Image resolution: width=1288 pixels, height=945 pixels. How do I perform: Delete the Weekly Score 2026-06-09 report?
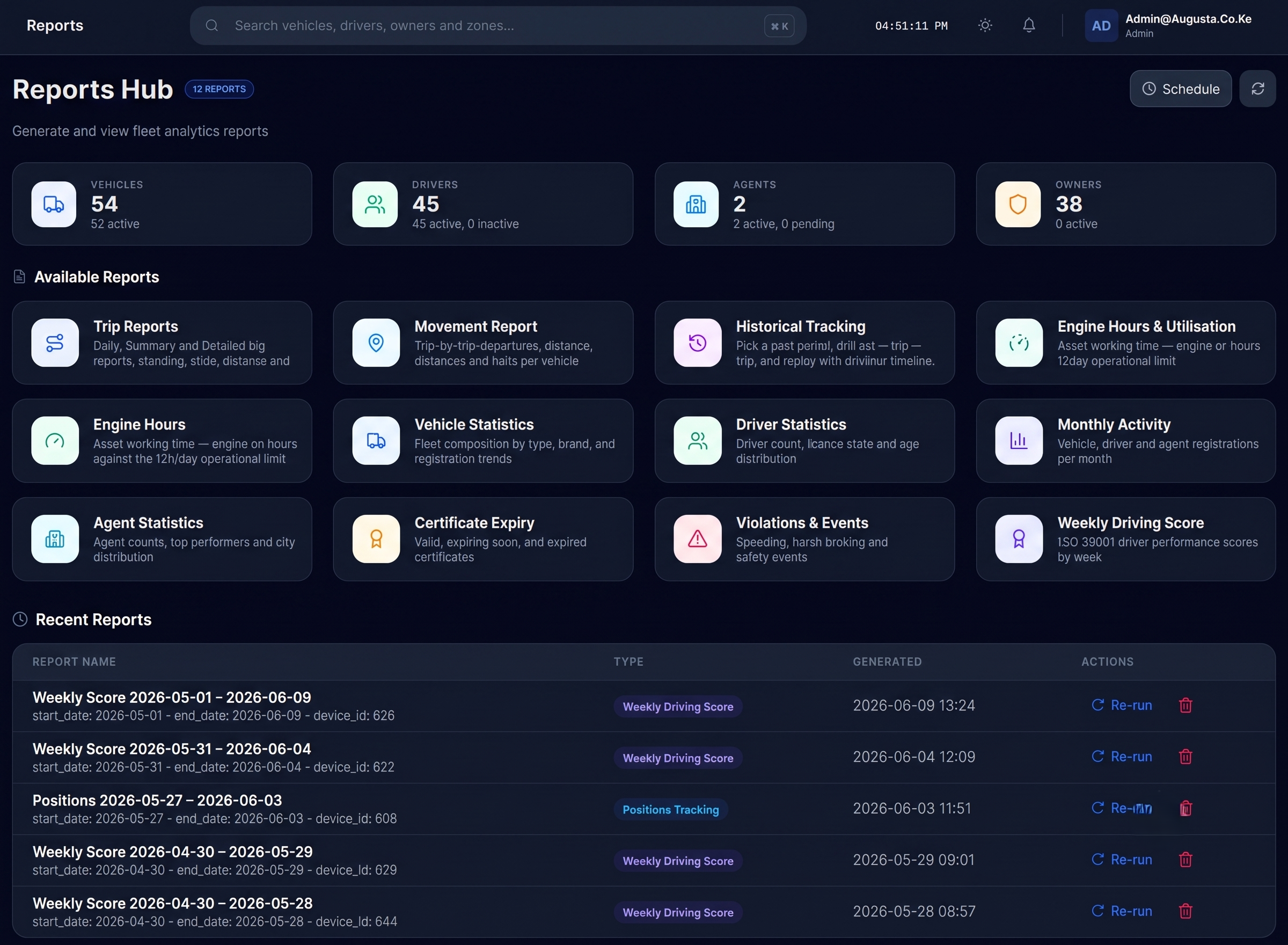1185,706
